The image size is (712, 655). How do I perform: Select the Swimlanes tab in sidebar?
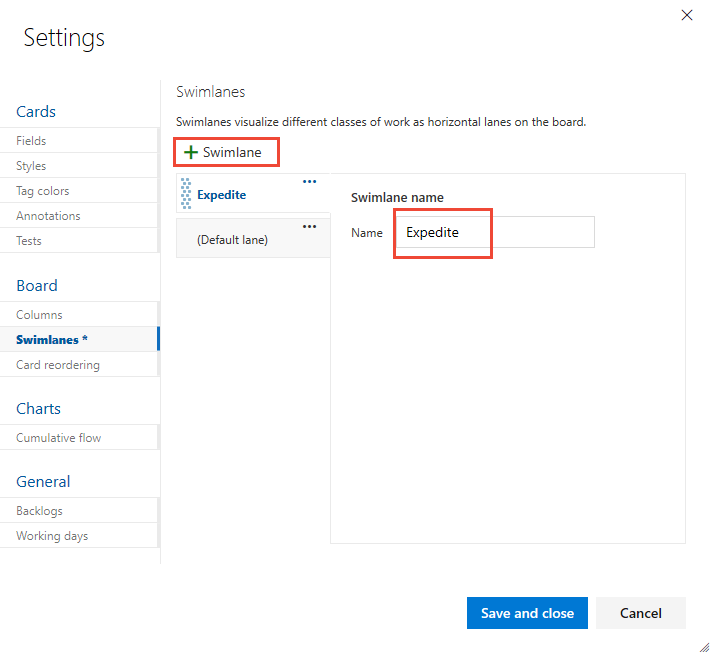click(79, 339)
